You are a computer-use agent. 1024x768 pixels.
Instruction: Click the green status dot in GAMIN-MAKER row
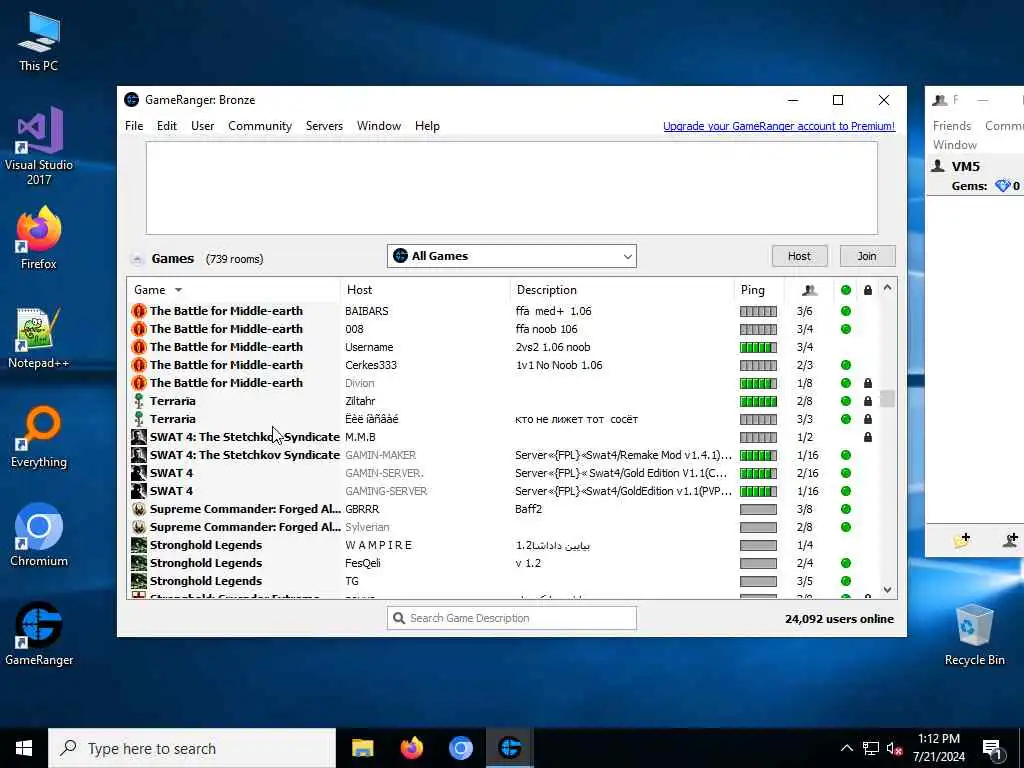point(846,455)
